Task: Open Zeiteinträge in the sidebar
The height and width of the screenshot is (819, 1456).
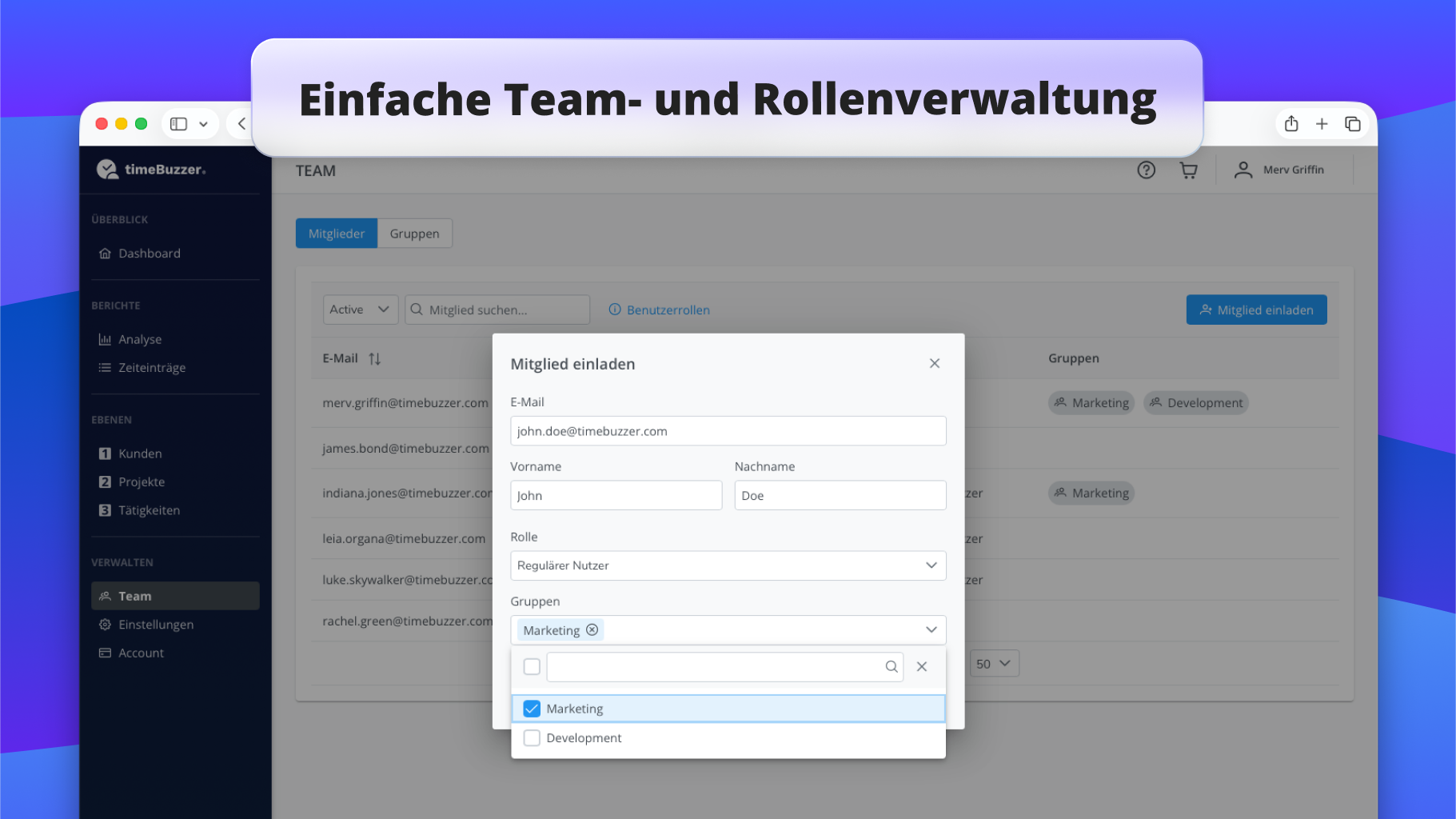Action: (x=152, y=368)
